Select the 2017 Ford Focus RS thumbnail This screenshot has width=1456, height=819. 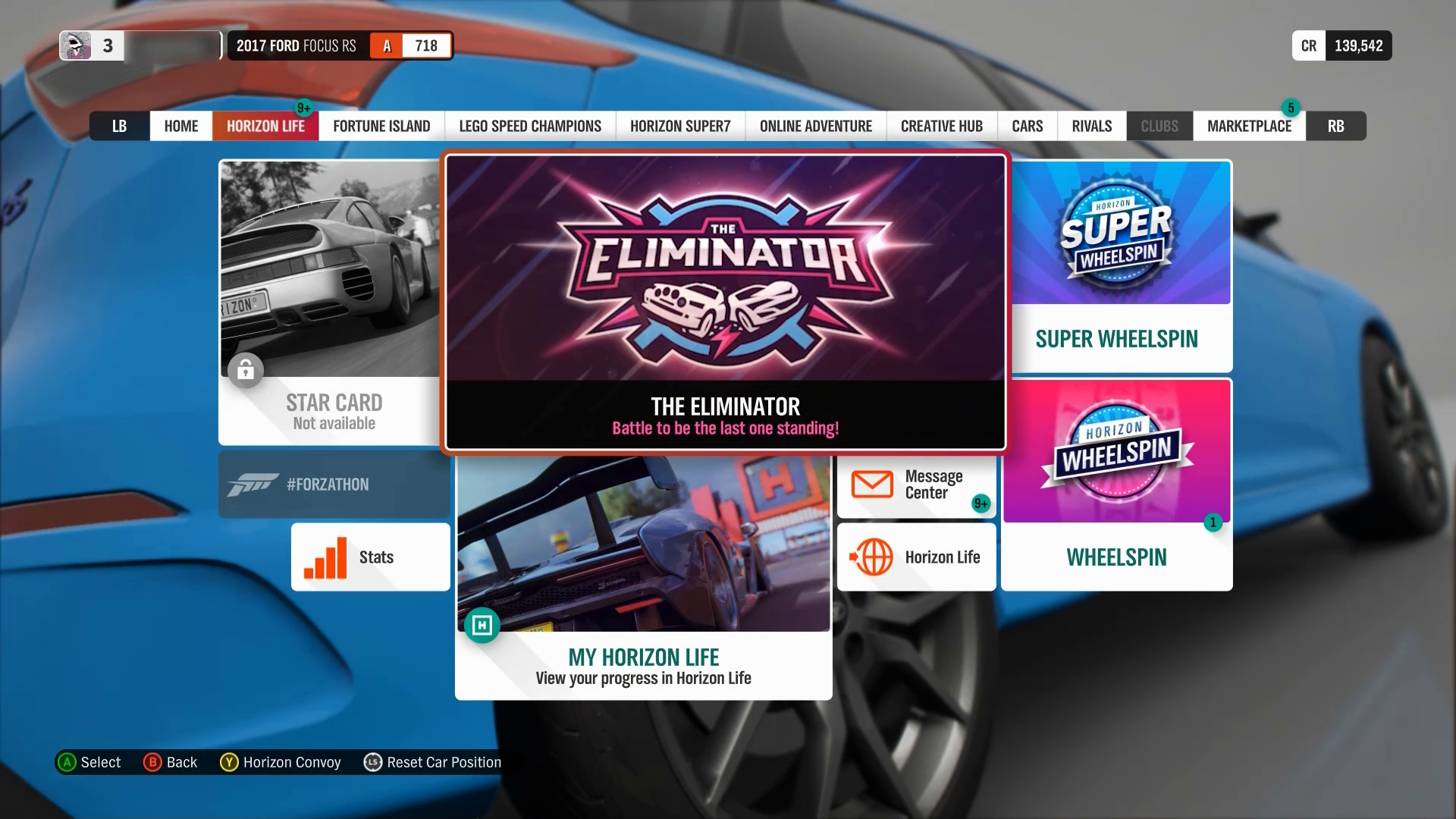[338, 45]
